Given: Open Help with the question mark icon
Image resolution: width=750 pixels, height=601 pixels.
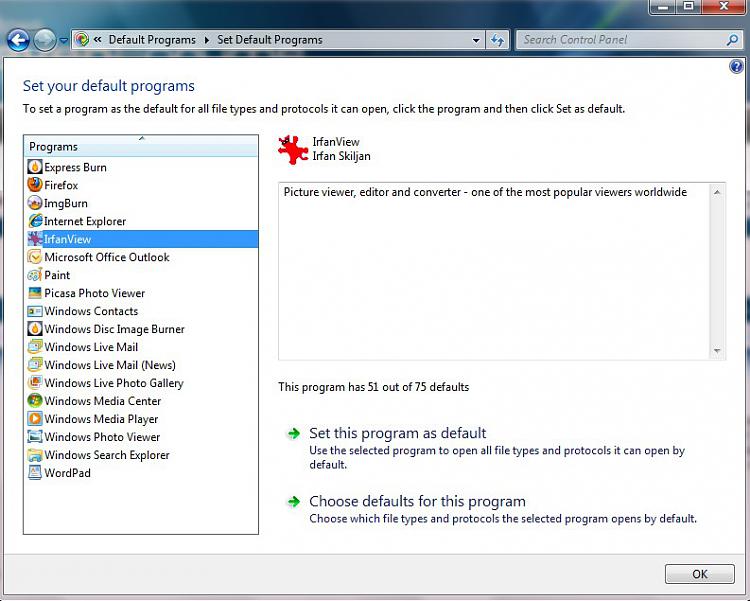Looking at the screenshot, I should (736, 67).
